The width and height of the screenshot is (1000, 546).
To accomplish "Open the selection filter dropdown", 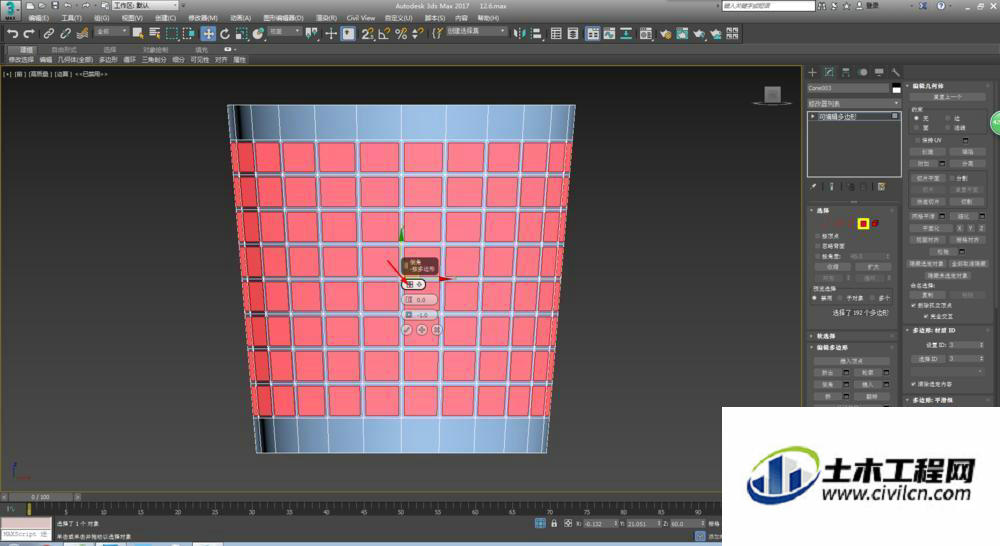I will coord(111,32).
